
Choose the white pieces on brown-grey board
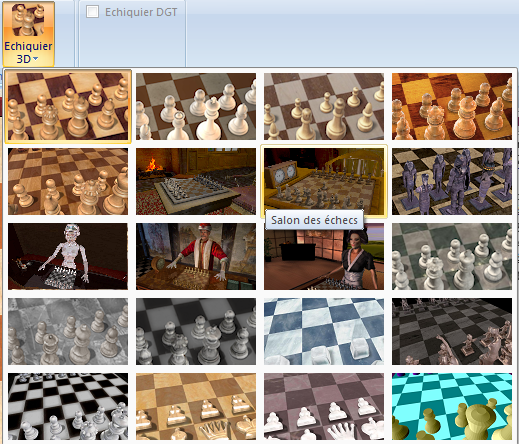tap(196, 106)
